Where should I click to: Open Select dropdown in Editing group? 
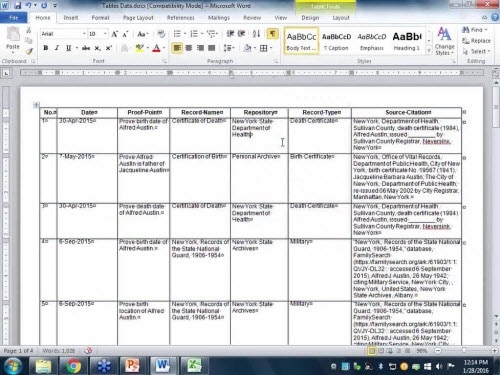[476, 51]
